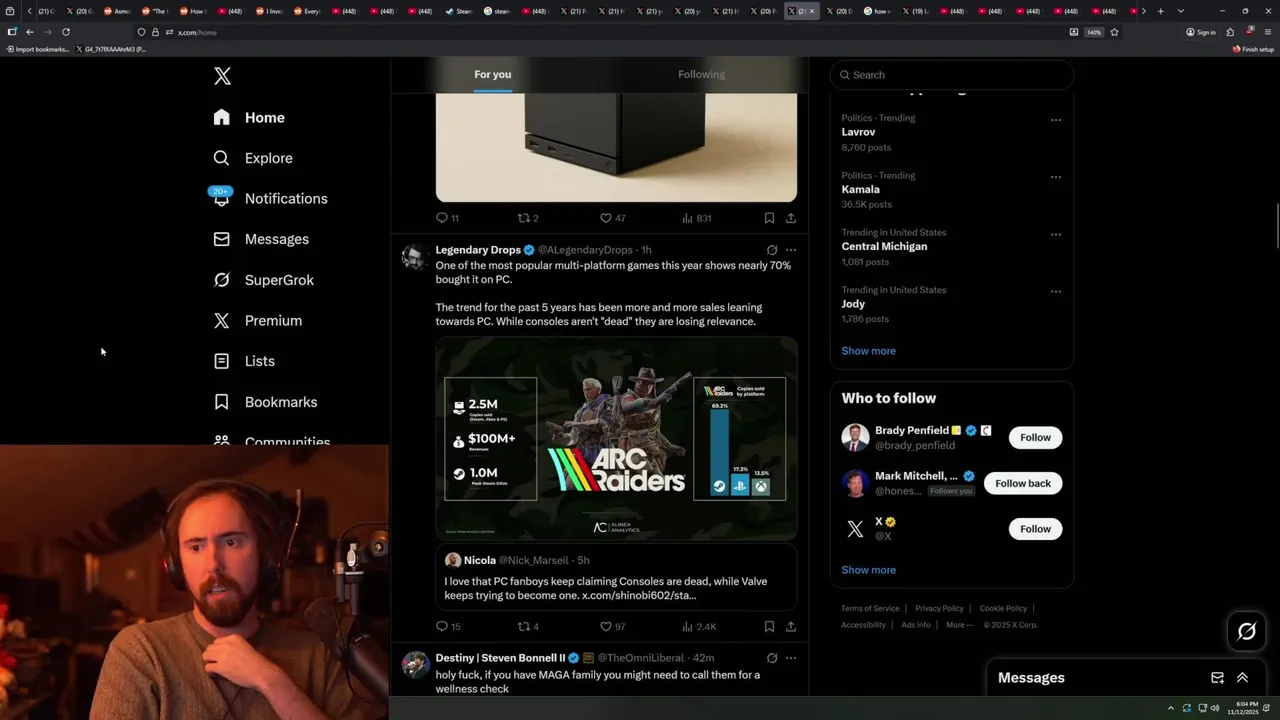
Task: Ask Grok about Destiny's post
Action: click(772, 658)
